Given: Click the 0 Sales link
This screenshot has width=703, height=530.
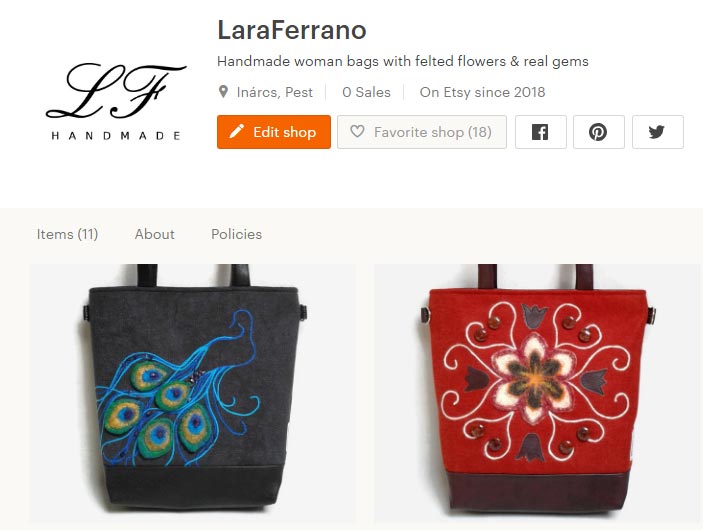Looking at the screenshot, I should coord(366,92).
